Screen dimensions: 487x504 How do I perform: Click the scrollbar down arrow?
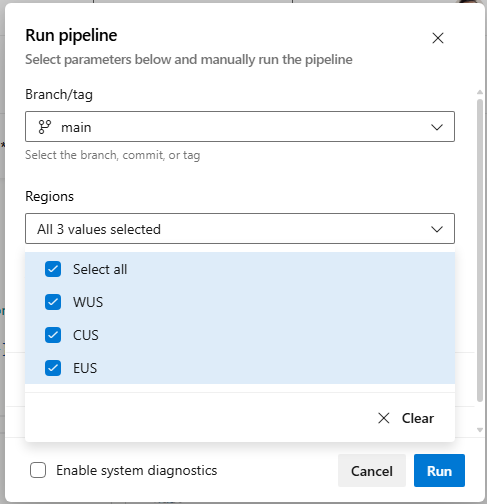pos(480,430)
